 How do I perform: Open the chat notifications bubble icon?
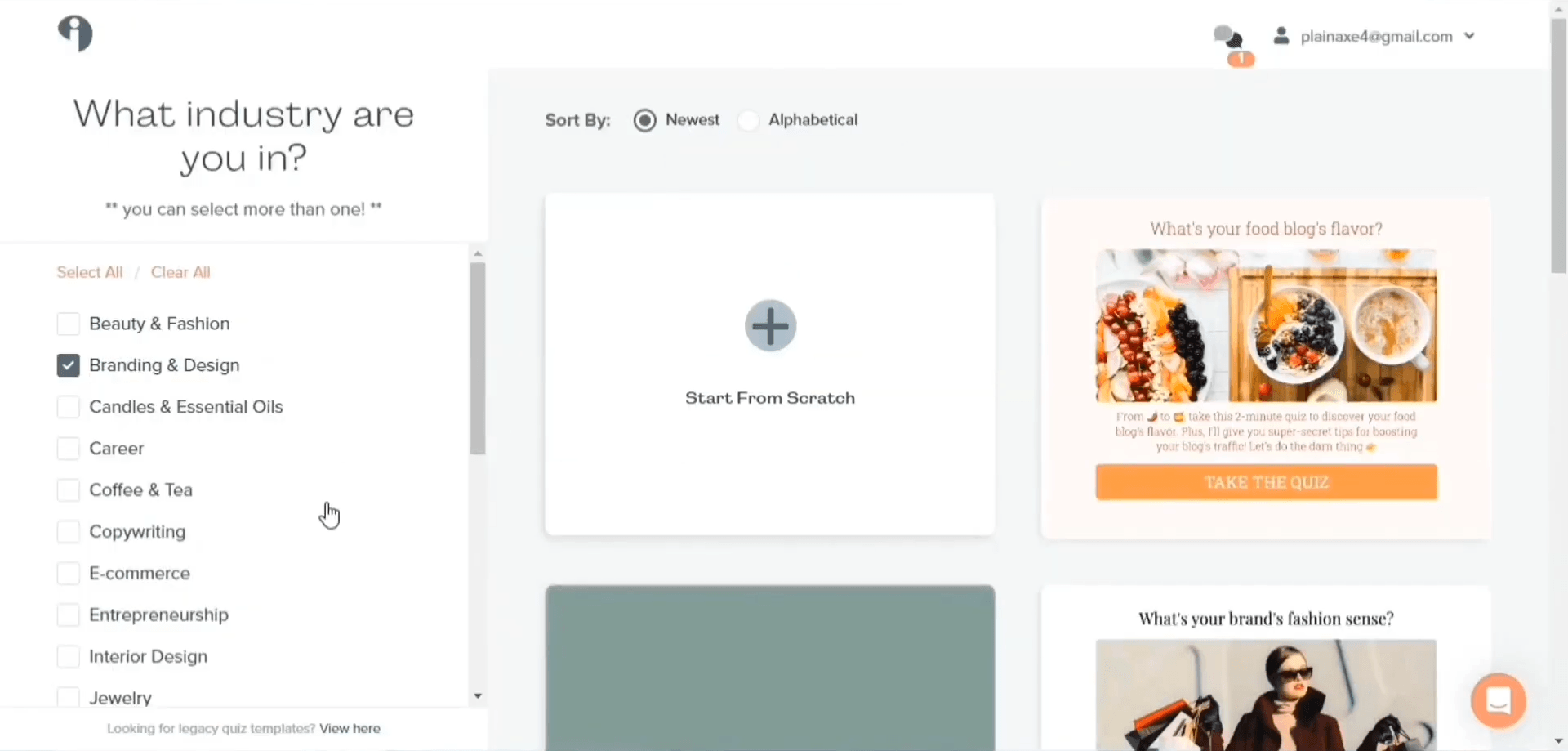(1227, 37)
